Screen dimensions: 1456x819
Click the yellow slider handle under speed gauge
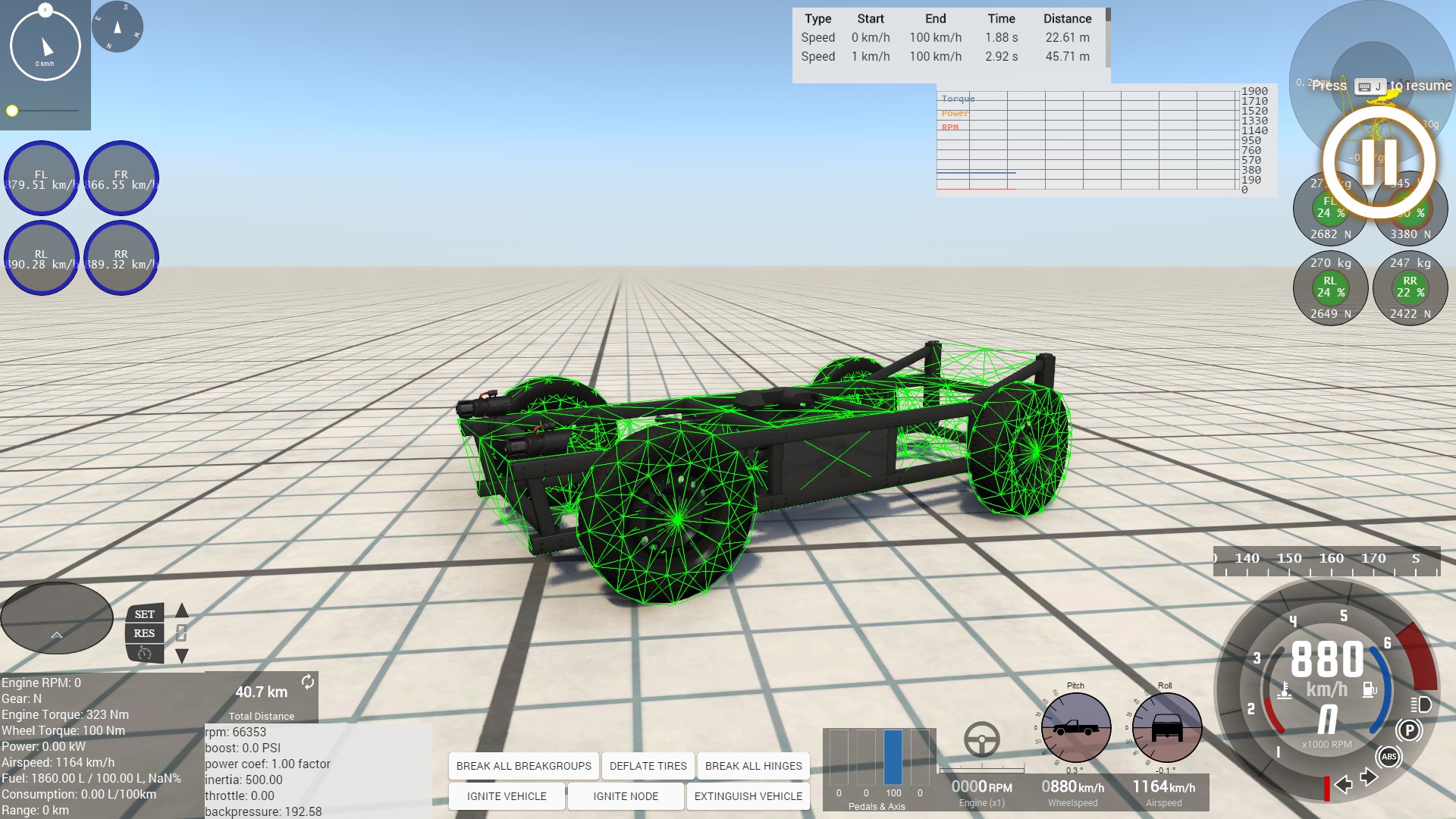click(12, 111)
